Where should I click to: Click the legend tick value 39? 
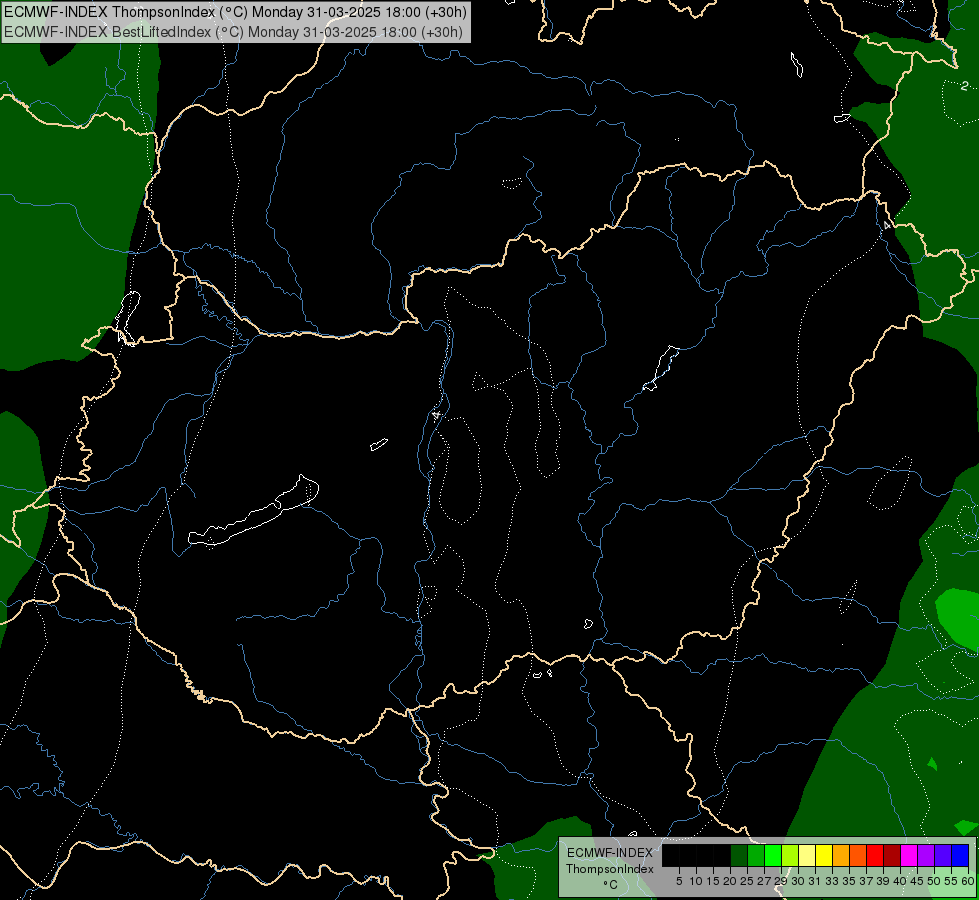[883, 881]
